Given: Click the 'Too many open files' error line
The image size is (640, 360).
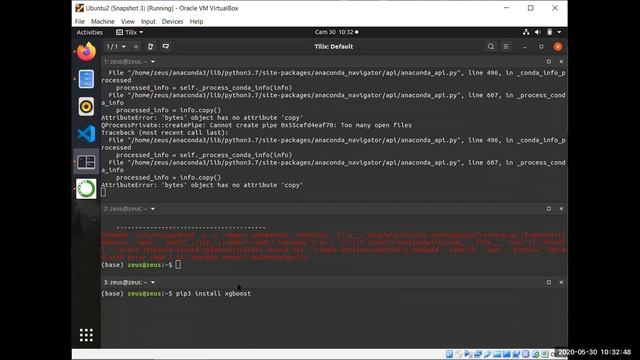Looking at the screenshot, I should point(256,125).
